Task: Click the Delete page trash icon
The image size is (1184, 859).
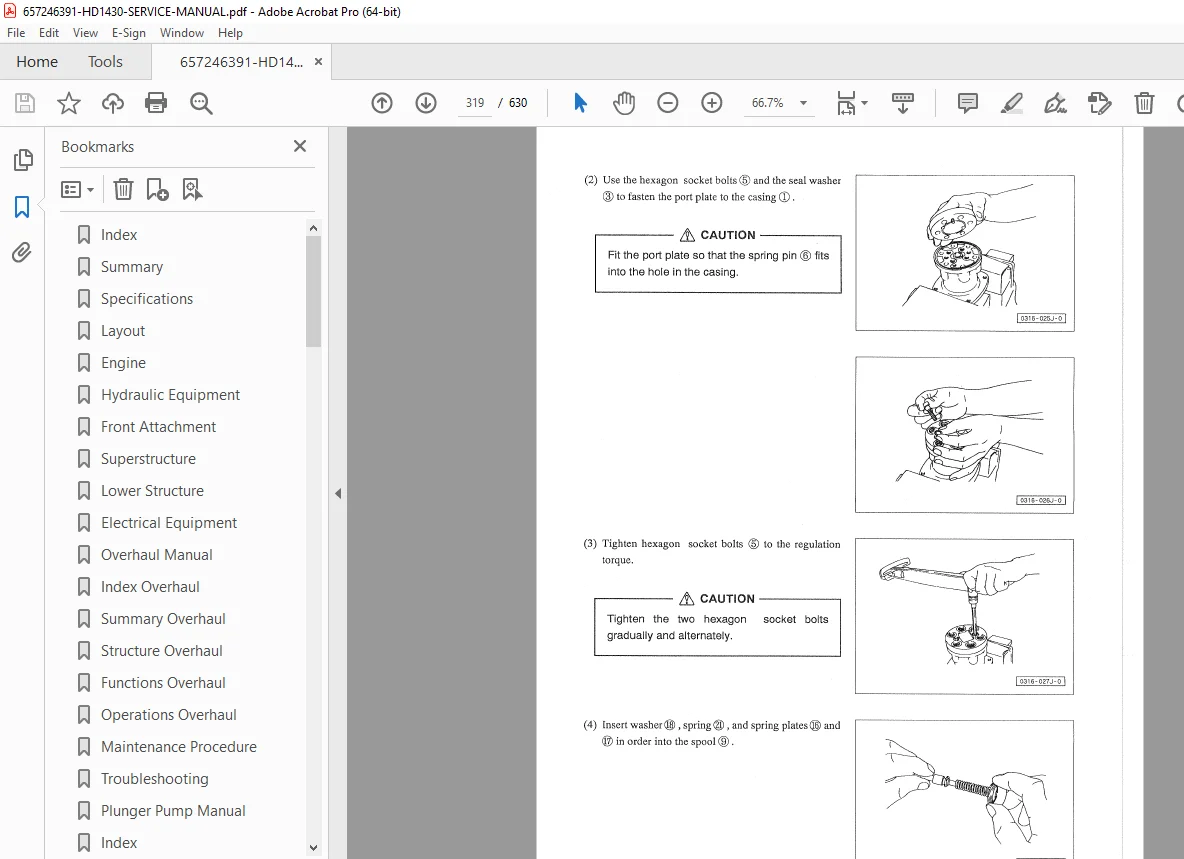Action: click(1144, 103)
